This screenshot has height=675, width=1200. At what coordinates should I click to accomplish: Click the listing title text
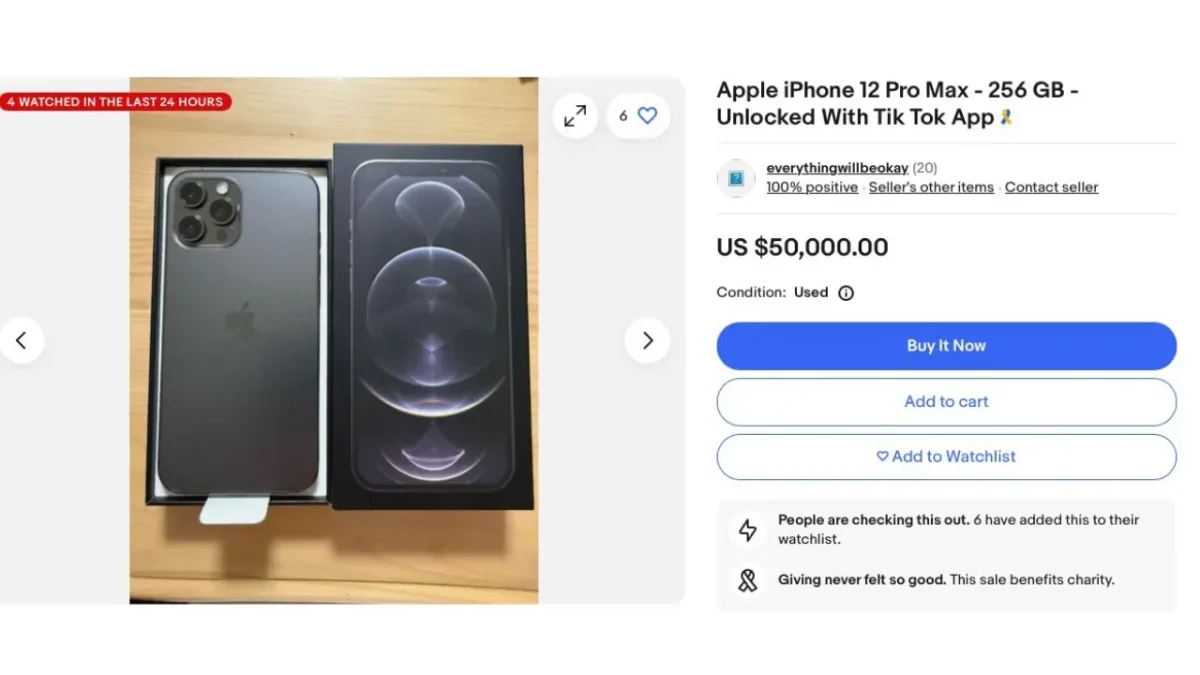tap(897, 103)
